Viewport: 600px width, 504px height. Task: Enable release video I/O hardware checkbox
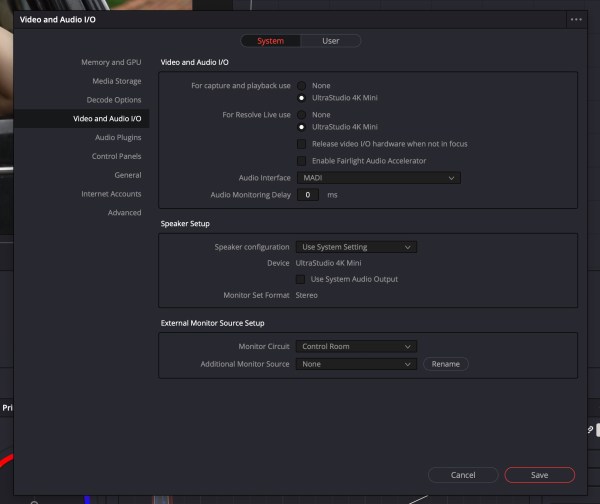point(301,144)
